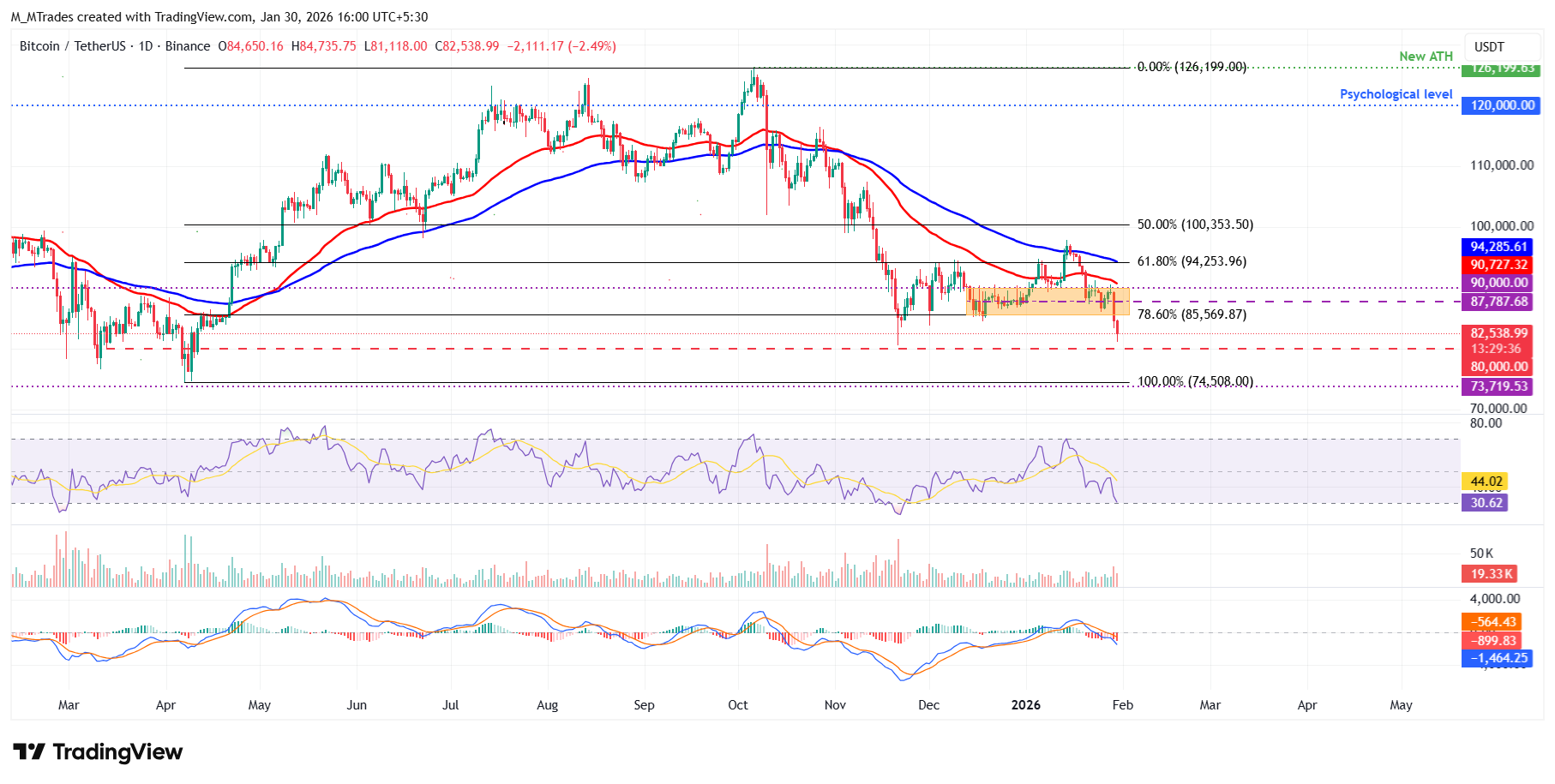Screen dimensions: 1555x784
Task: Click the current price label 82,538.99
Action: [x=1498, y=333]
